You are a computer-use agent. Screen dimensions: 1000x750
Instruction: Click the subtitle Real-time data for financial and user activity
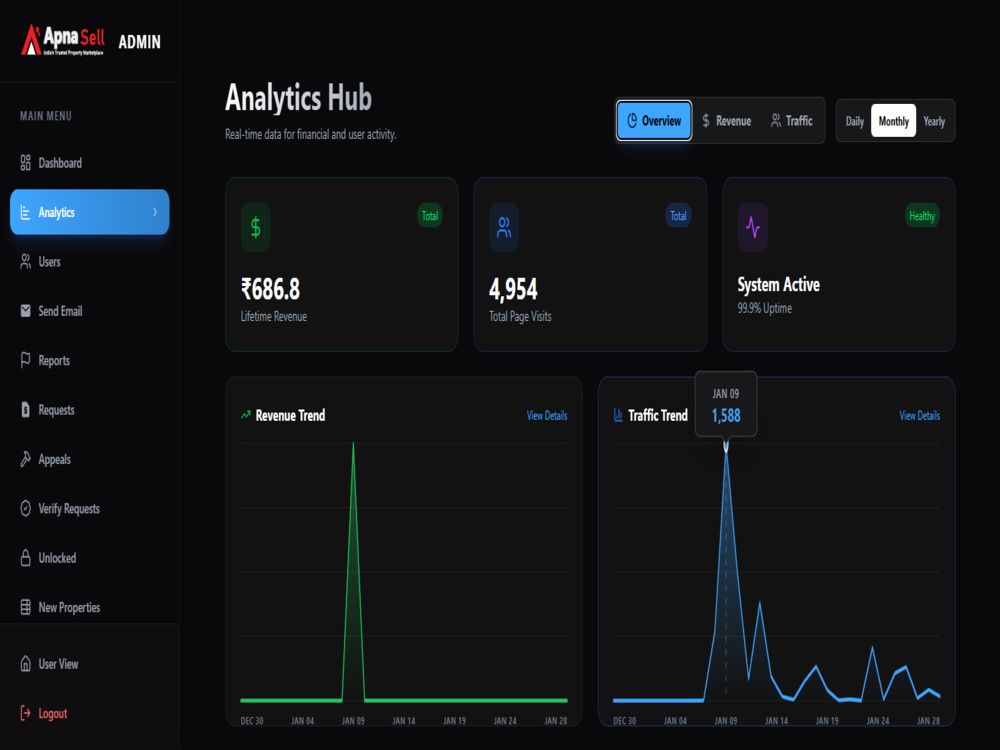pos(311,135)
